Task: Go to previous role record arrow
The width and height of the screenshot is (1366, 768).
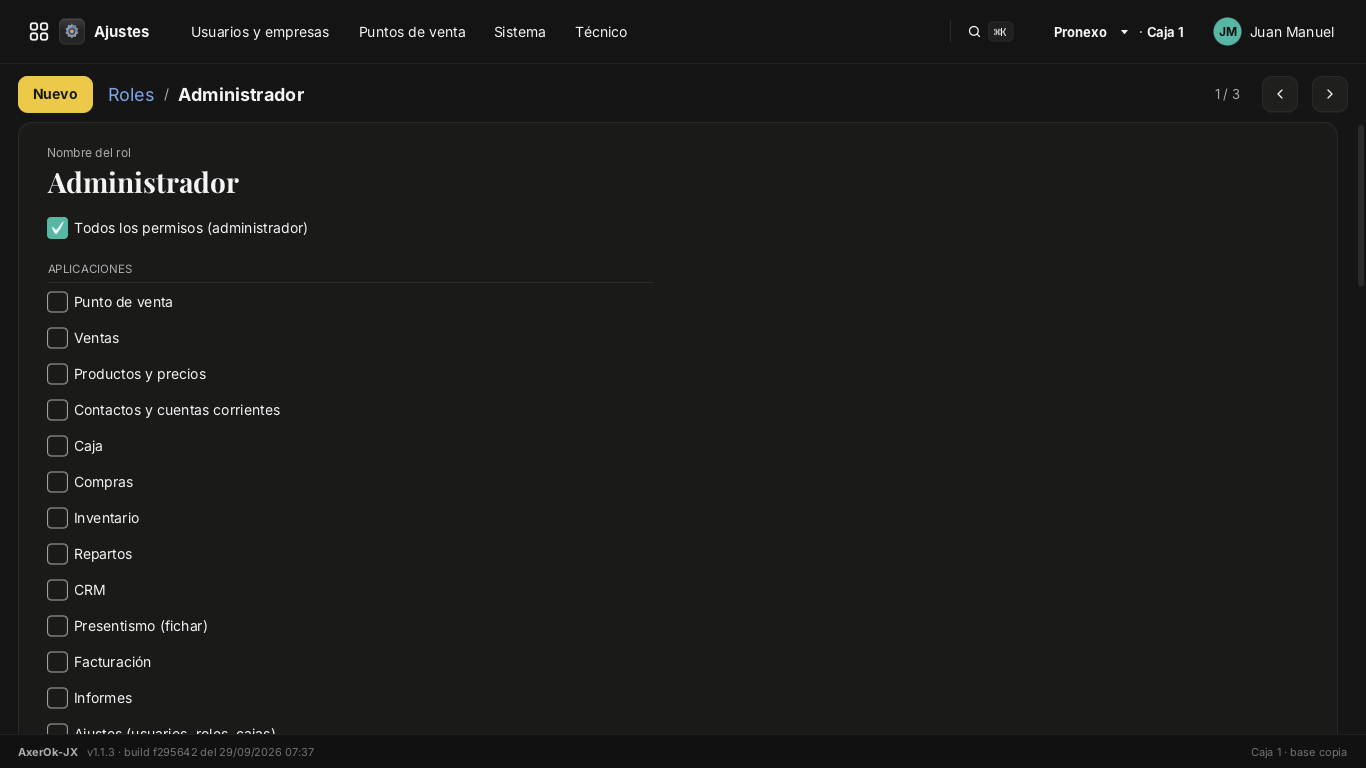Action: coord(1280,94)
